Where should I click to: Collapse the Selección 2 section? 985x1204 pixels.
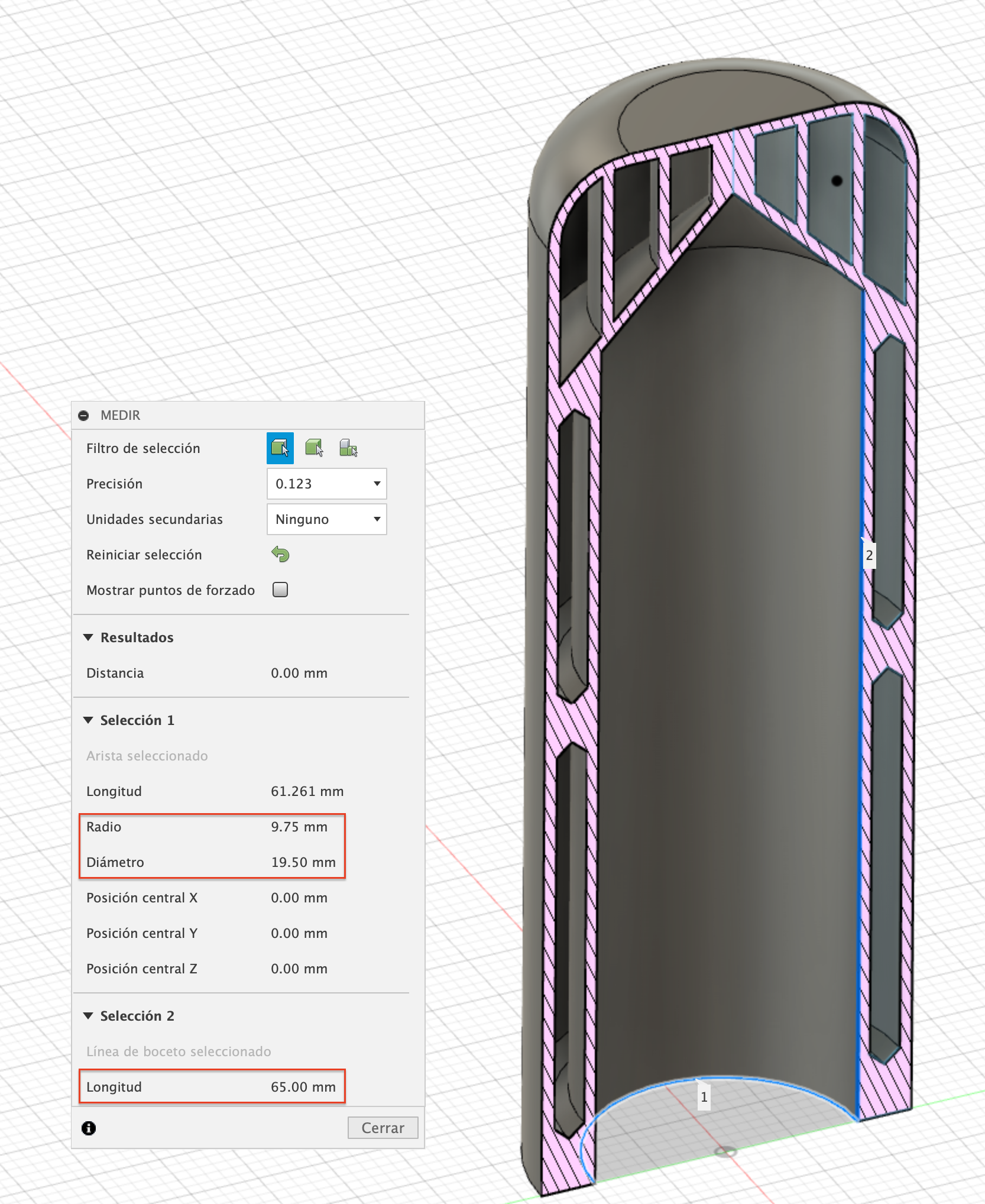[x=88, y=1016]
